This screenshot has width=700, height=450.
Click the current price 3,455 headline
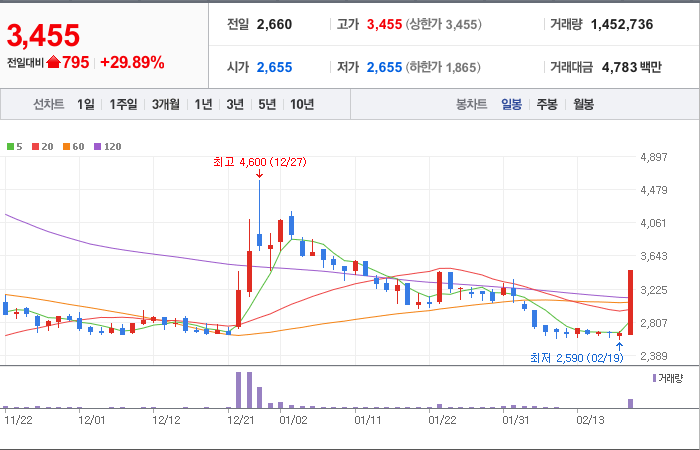click(x=43, y=35)
